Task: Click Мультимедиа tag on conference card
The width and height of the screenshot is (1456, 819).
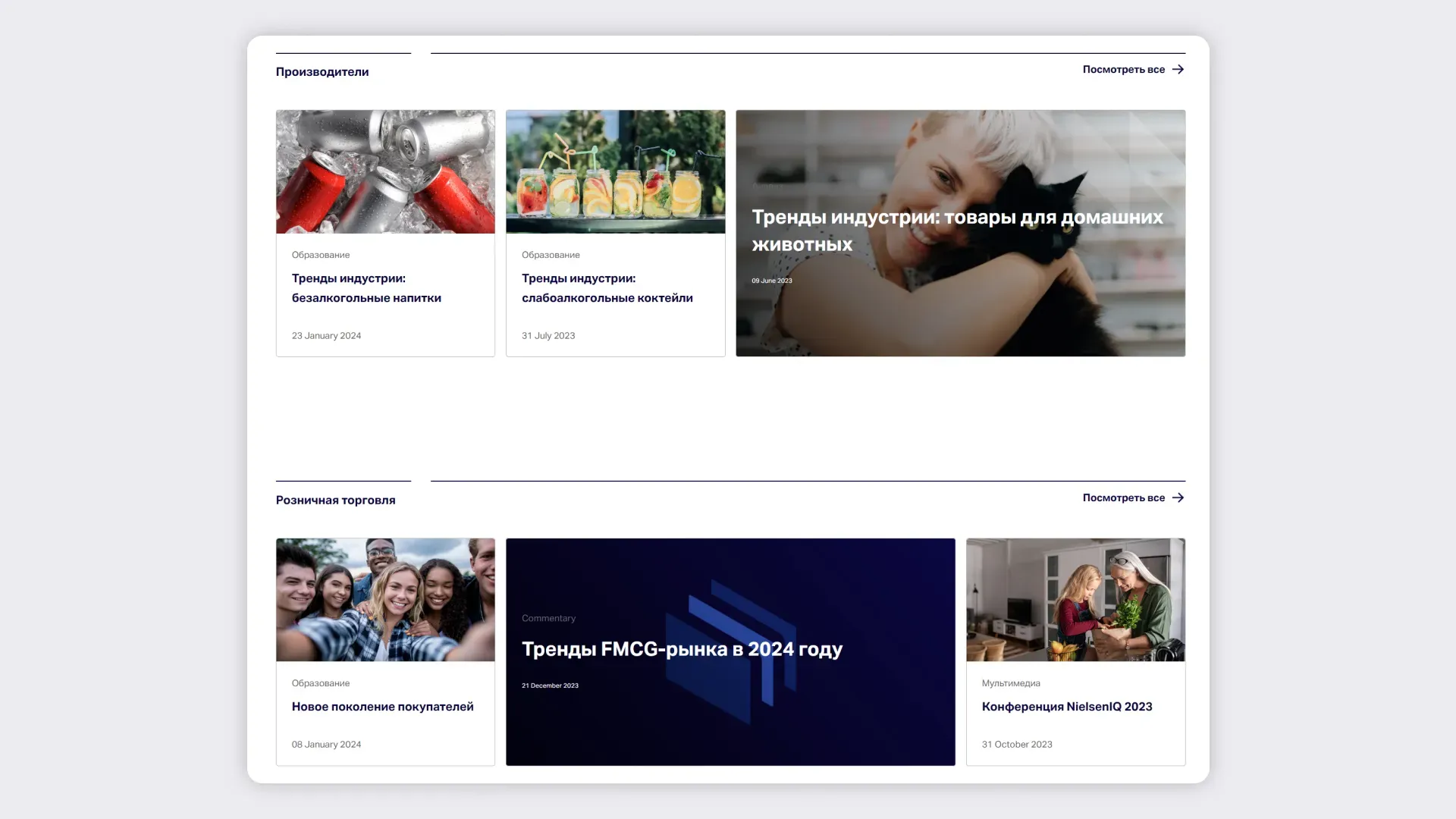Action: pos(1011,683)
